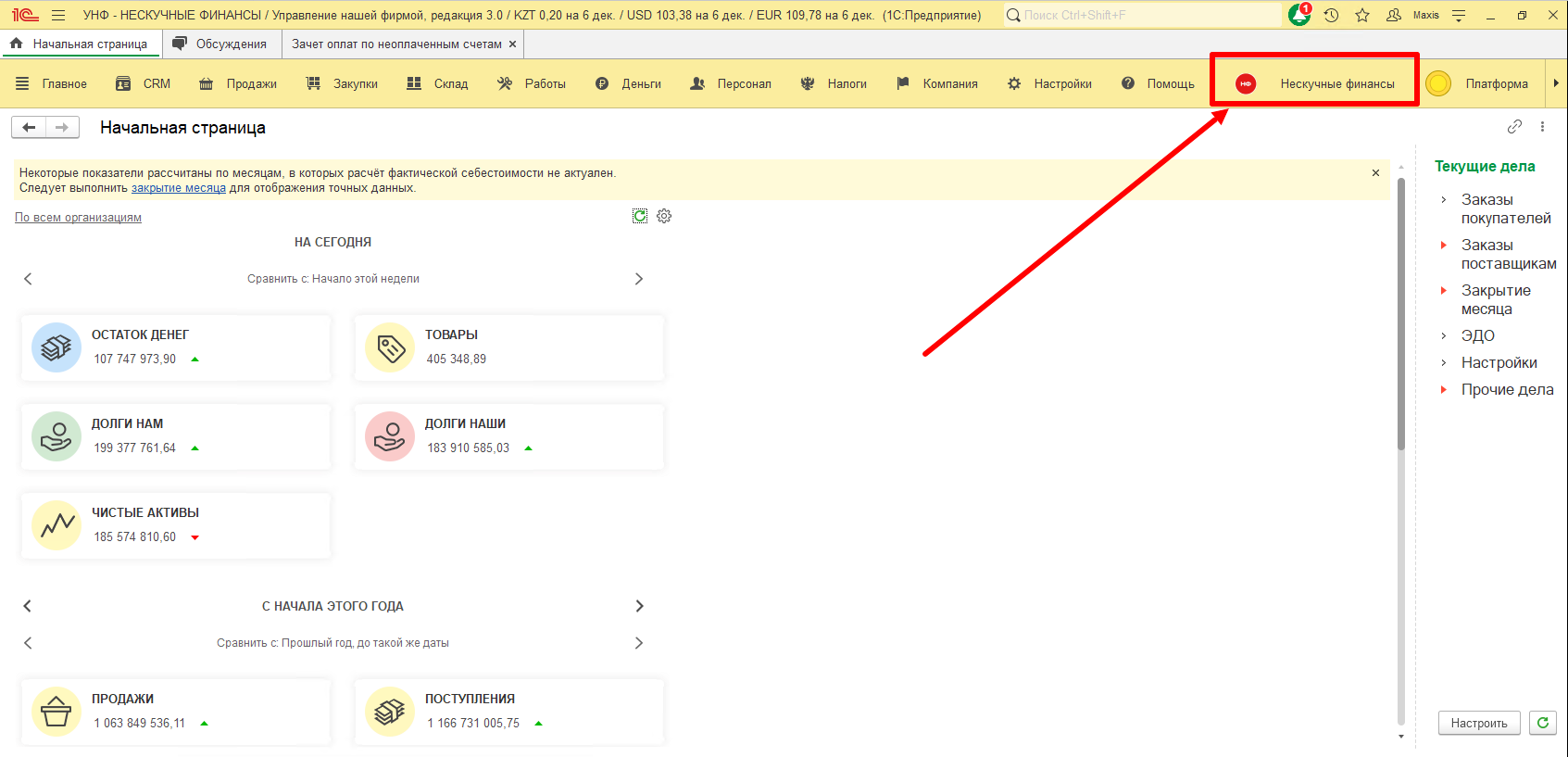Screen dimensions: 1568x757
Task: Open the ДОЛГИ НАМ hand icon
Action: coord(56,436)
